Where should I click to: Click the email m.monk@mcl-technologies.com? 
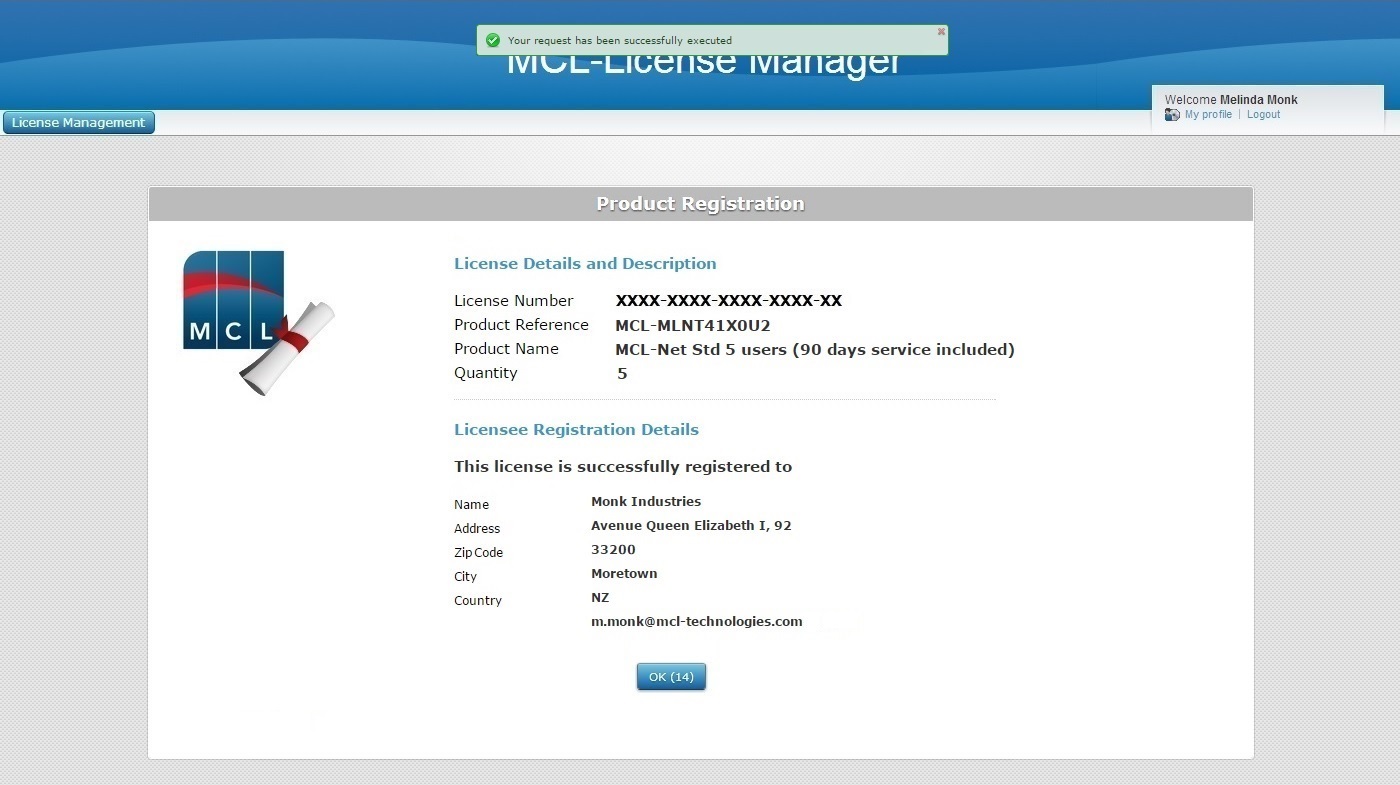click(x=696, y=622)
